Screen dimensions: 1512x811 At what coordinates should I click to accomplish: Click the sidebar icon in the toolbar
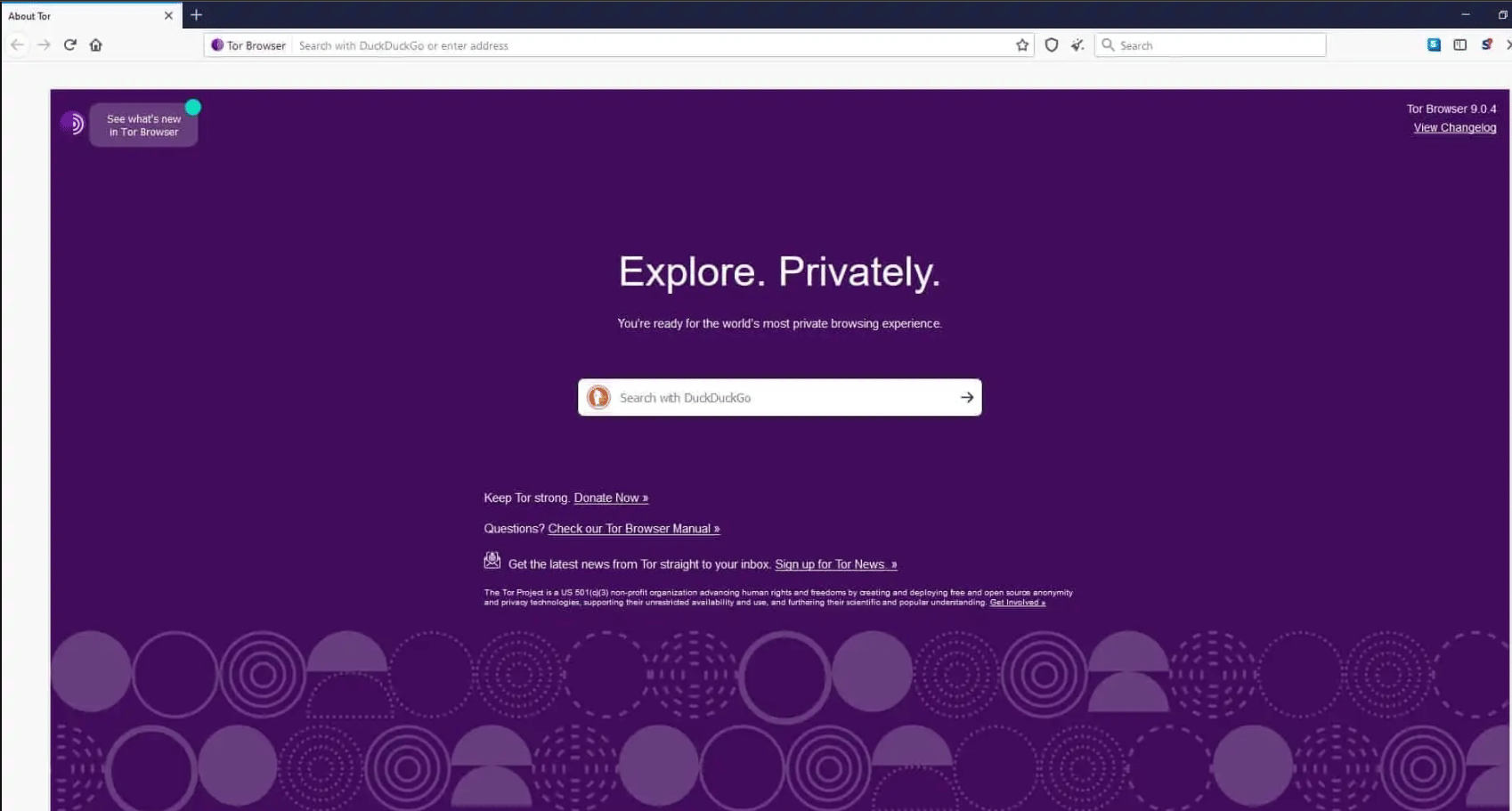click(x=1459, y=45)
